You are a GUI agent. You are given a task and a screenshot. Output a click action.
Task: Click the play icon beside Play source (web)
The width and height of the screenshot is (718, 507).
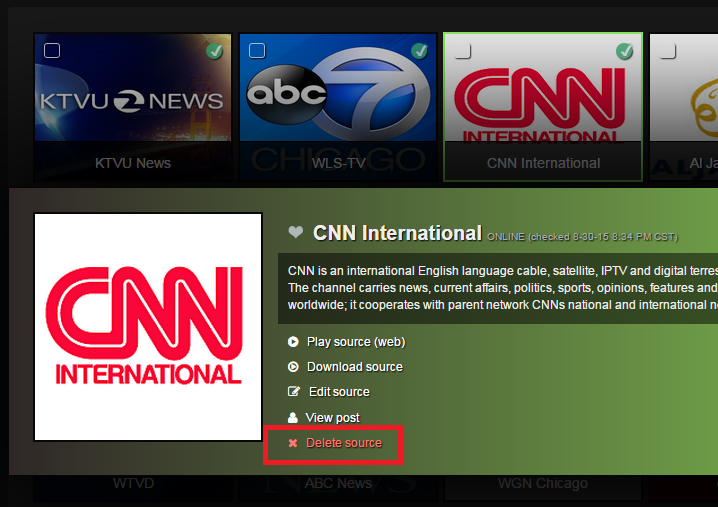[x=293, y=342]
